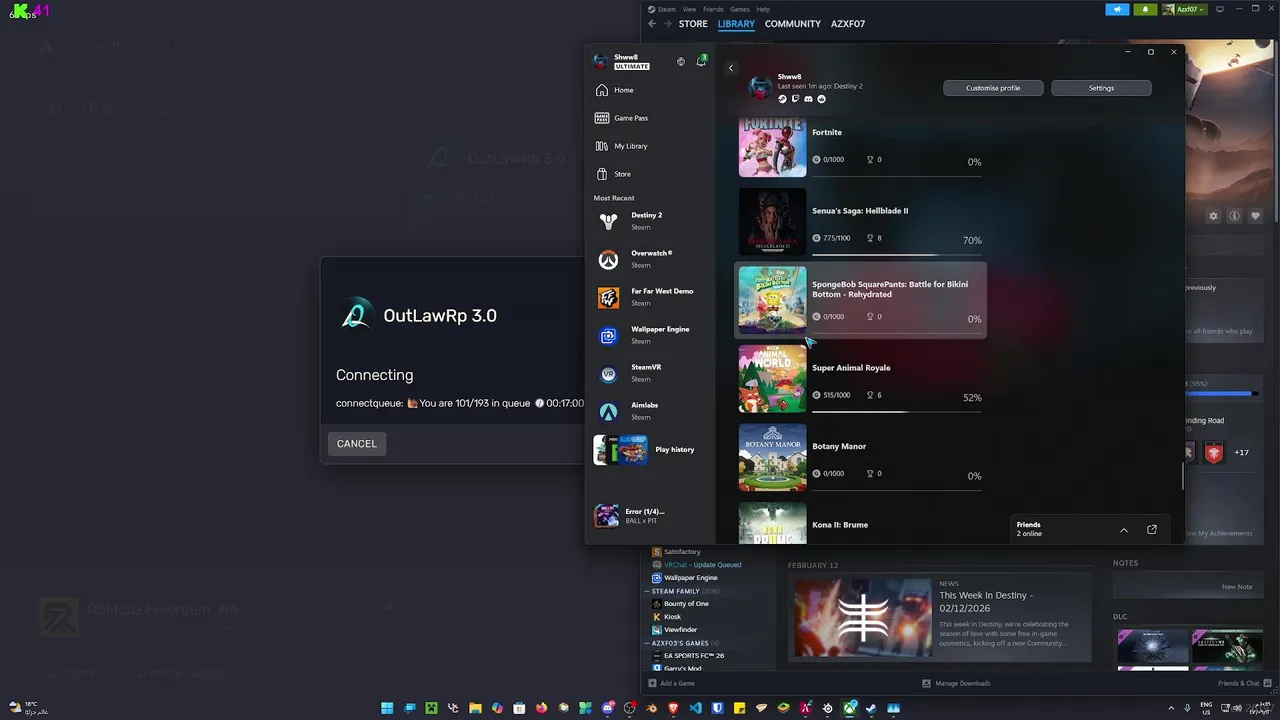Select Aimlabs in Most Recent list
1280x720 pixels.
(651, 411)
